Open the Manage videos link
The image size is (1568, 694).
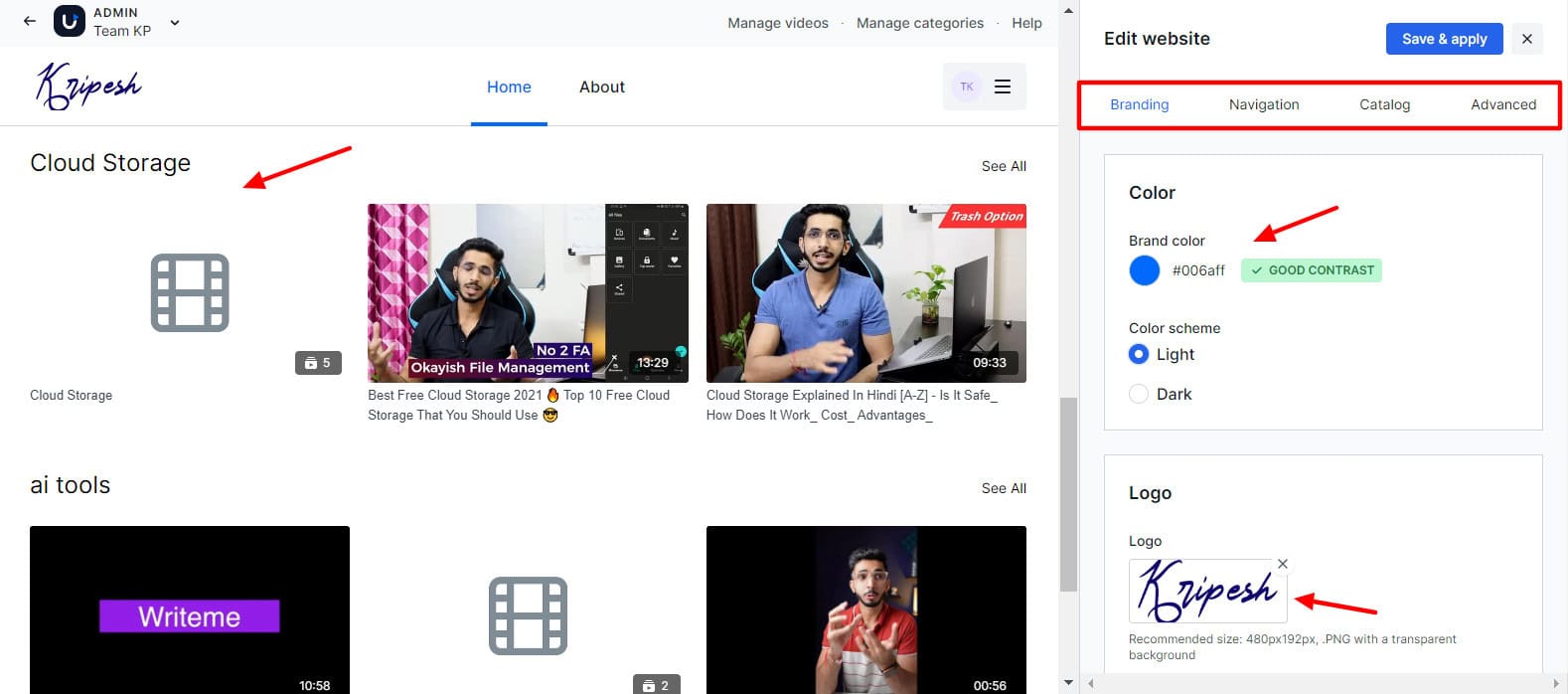777,23
